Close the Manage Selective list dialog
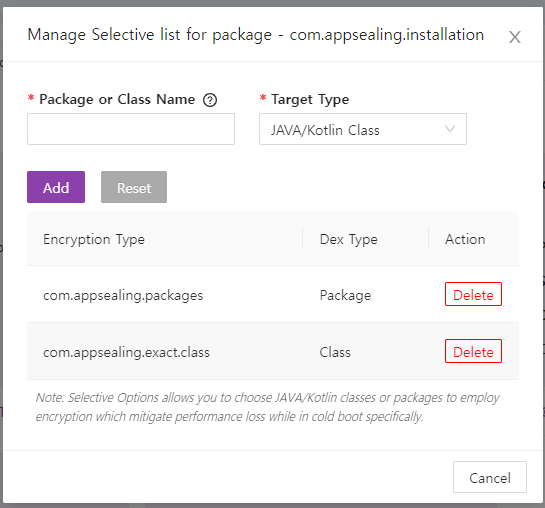 [514, 37]
